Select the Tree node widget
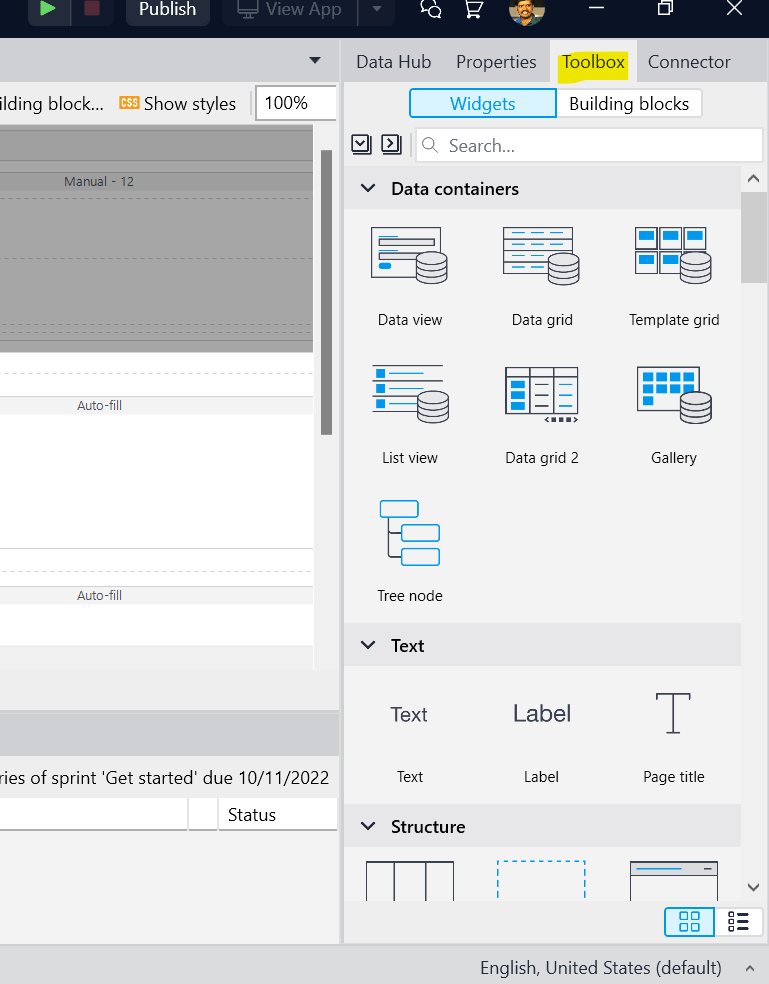The image size is (769, 984). click(x=409, y=532)
